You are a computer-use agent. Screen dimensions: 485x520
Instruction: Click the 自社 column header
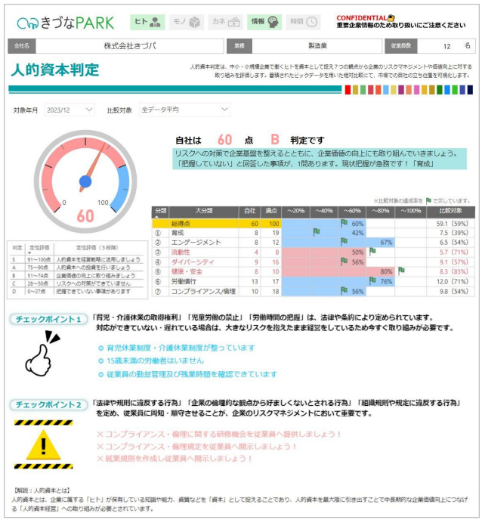250,211
